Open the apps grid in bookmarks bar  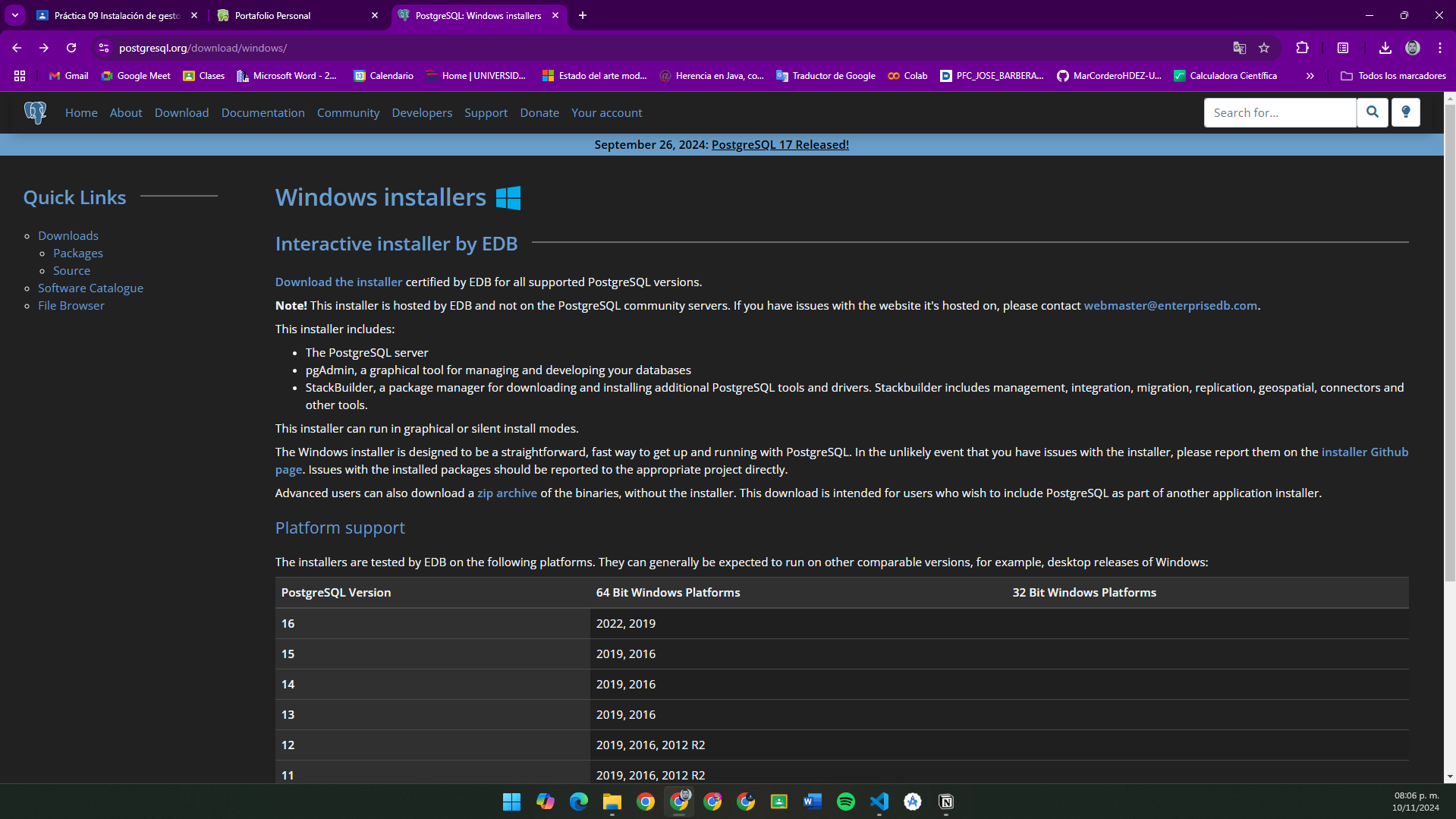[x=20, y=76]
